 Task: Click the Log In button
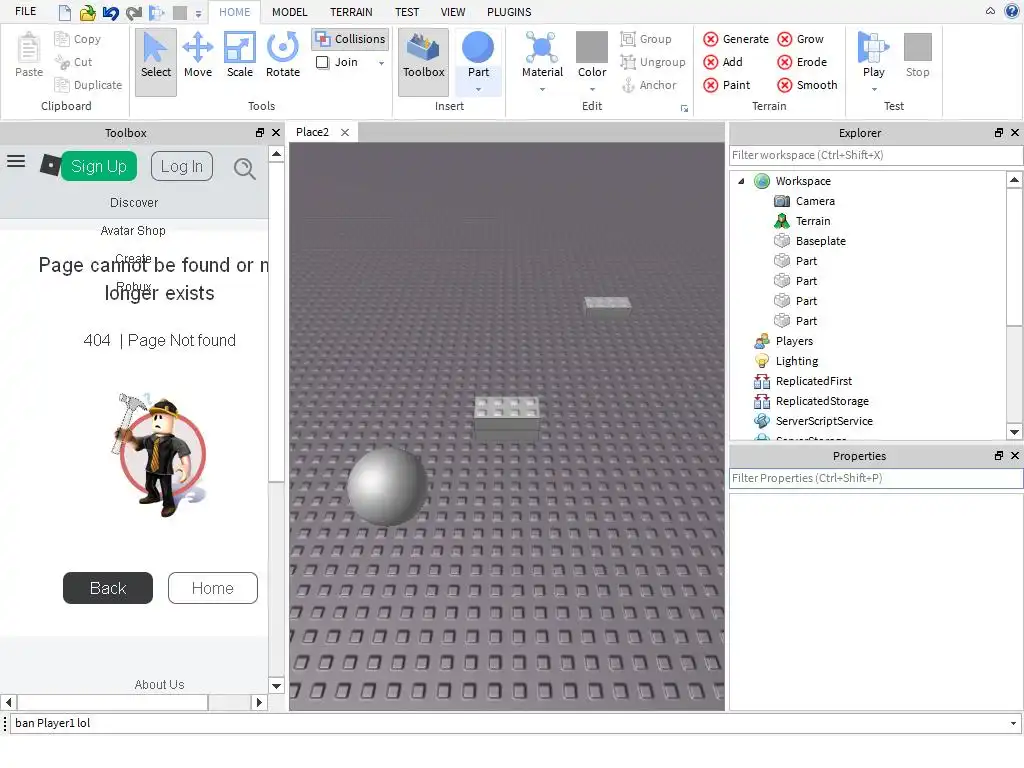click(x=182, y=167)
